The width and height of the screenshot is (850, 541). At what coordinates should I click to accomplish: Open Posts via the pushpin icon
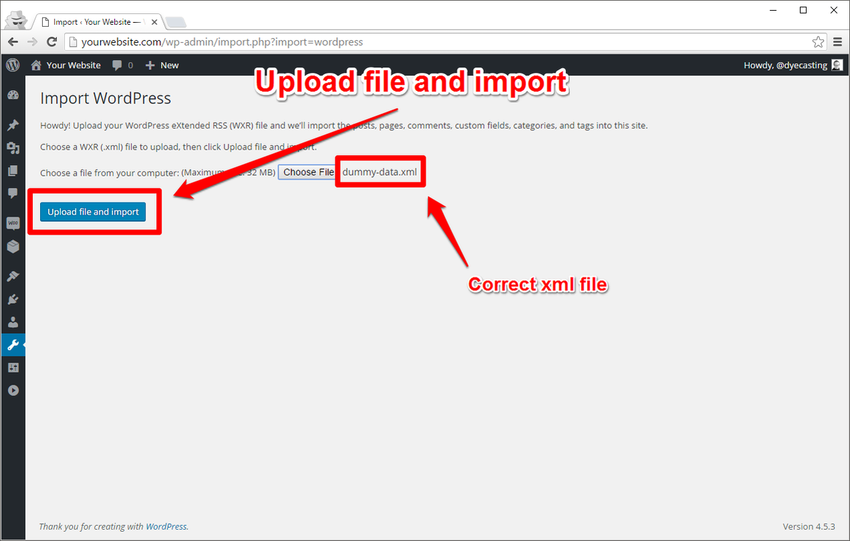tap(13, 125)
